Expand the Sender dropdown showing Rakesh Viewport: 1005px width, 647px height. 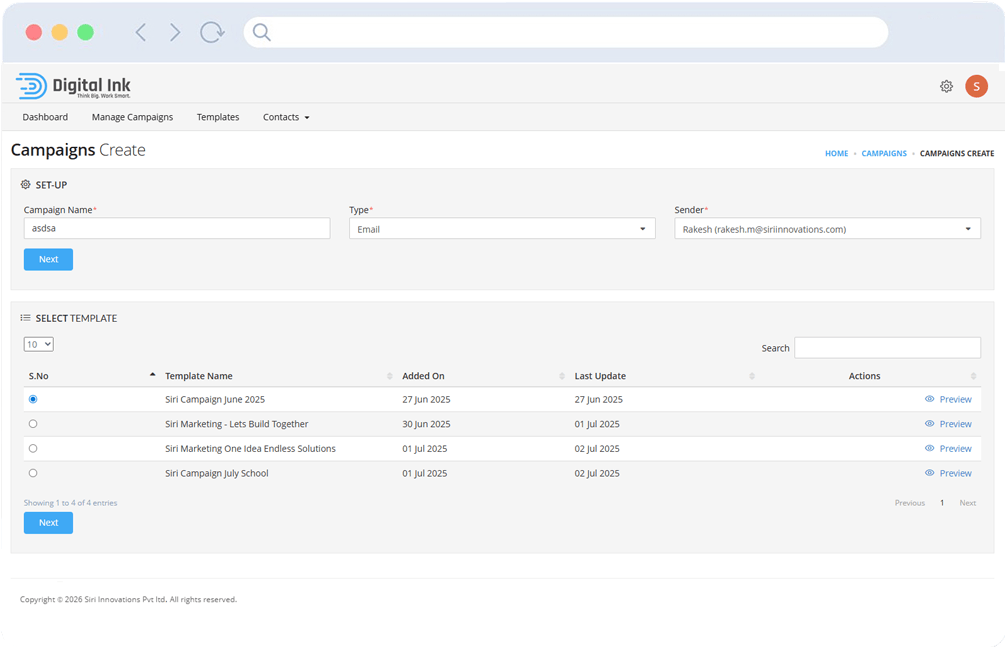[x=827, y=229]
